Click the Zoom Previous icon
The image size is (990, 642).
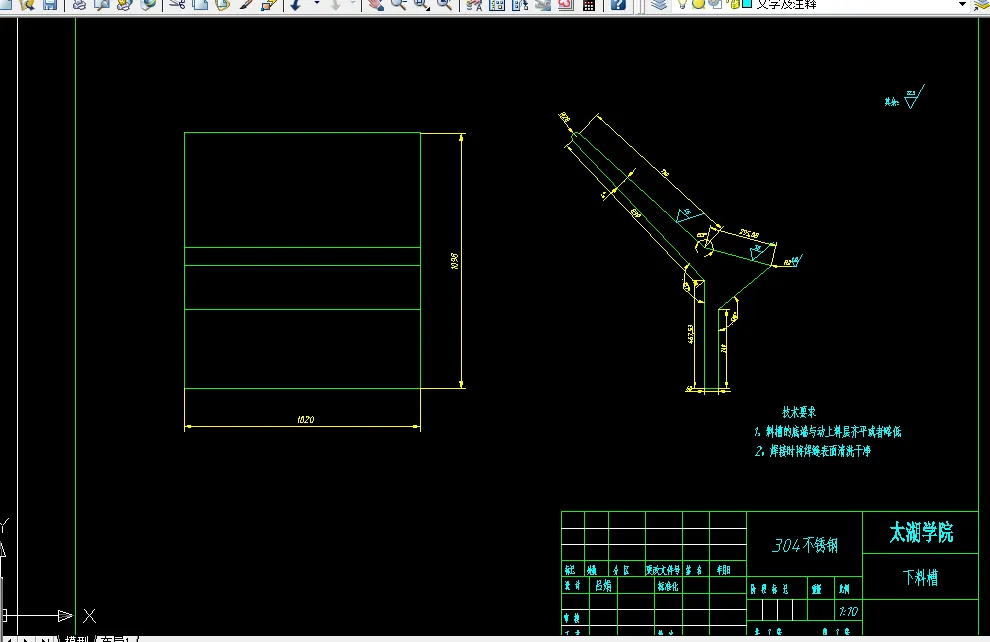(x=444, y=4)
